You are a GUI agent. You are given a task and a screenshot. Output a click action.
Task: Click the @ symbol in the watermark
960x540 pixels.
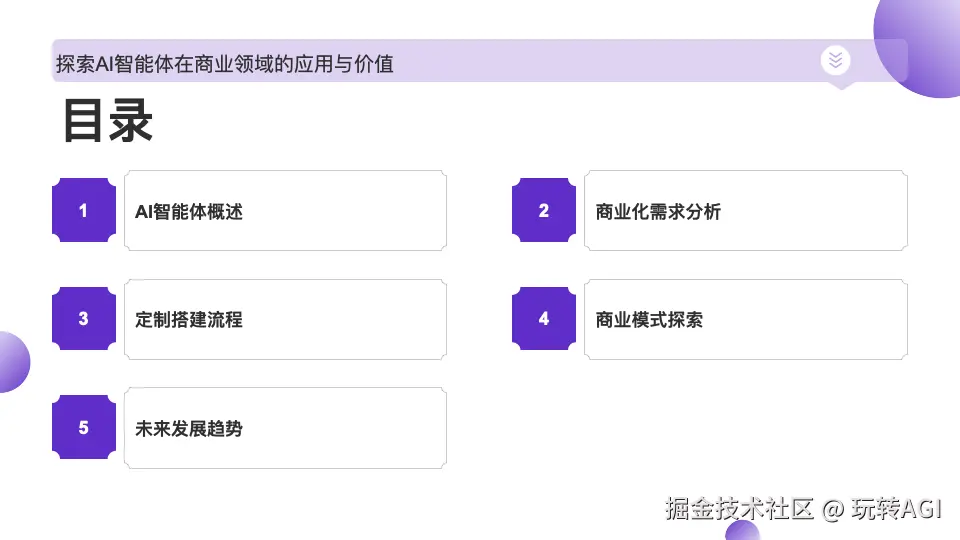[833, 509]
